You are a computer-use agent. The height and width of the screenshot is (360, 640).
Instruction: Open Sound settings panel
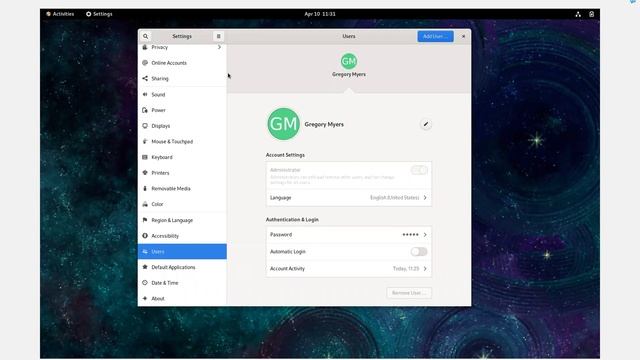tap(182, 94)
